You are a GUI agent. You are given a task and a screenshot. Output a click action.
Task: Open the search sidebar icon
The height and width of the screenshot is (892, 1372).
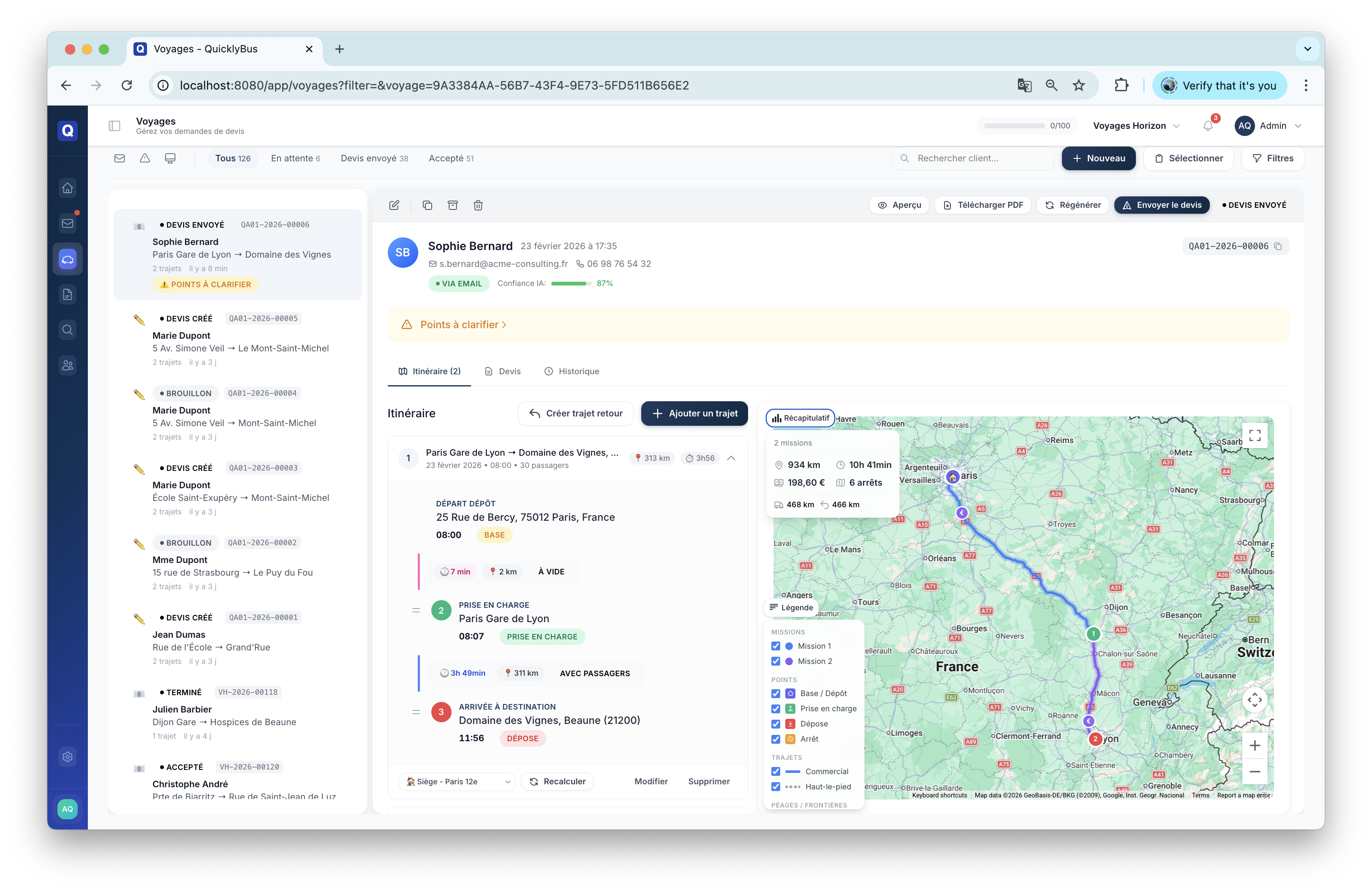pos(68,330)
